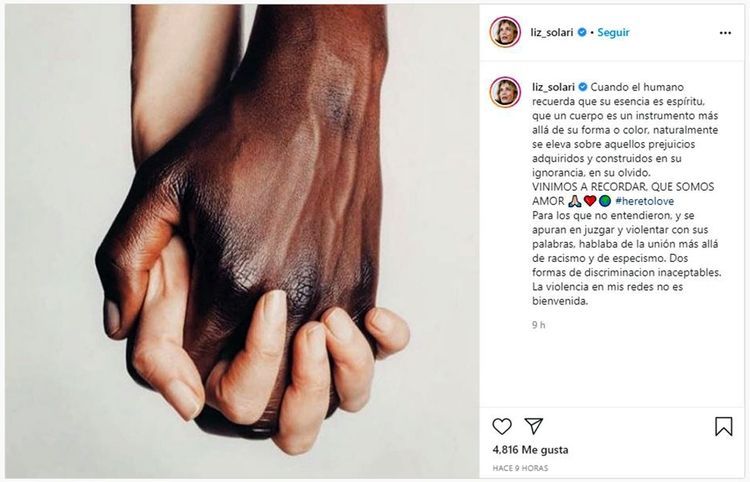Click the HACE 9 HORAS timestamp
750x482 pixels.
pyautogui.click(x=520, y=468)
